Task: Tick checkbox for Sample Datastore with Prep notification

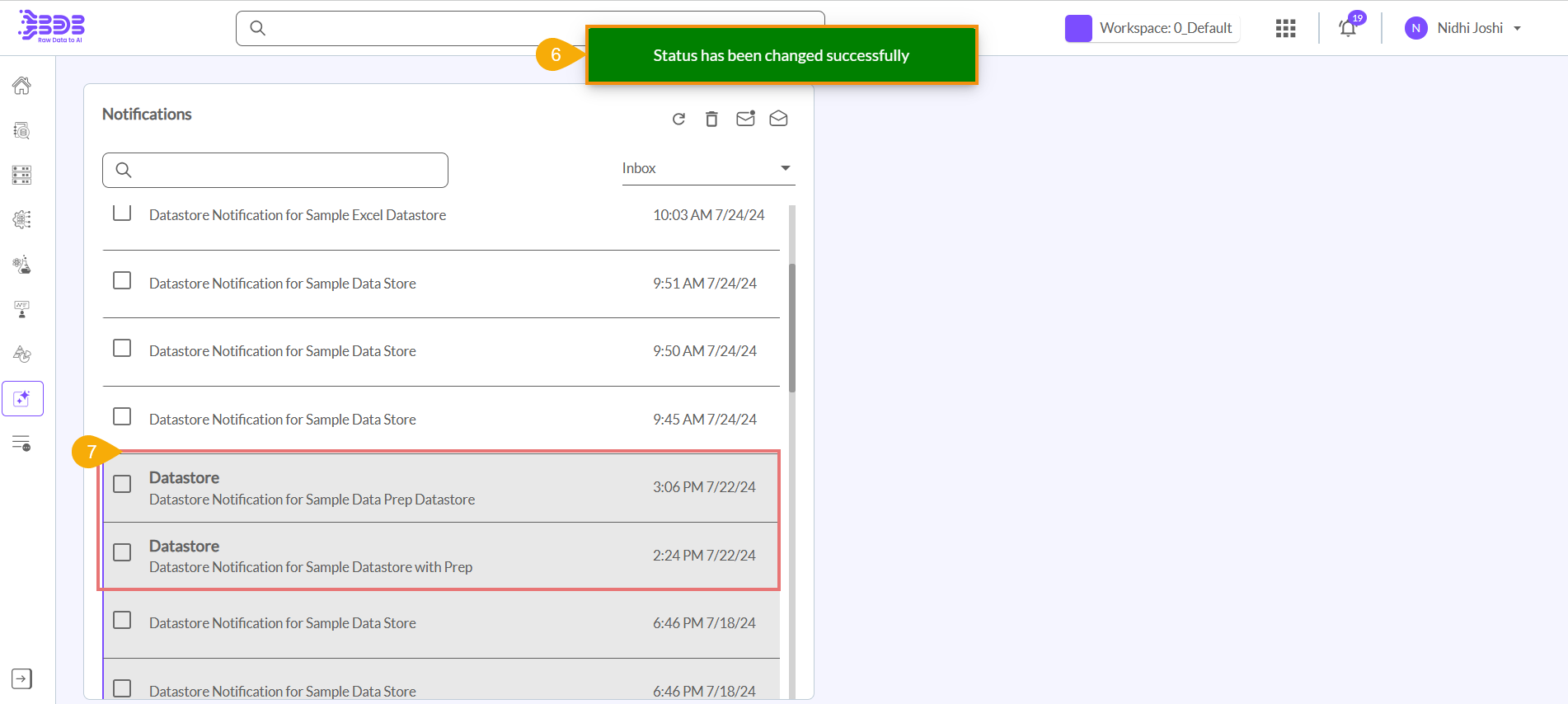Action: point(122,552)
